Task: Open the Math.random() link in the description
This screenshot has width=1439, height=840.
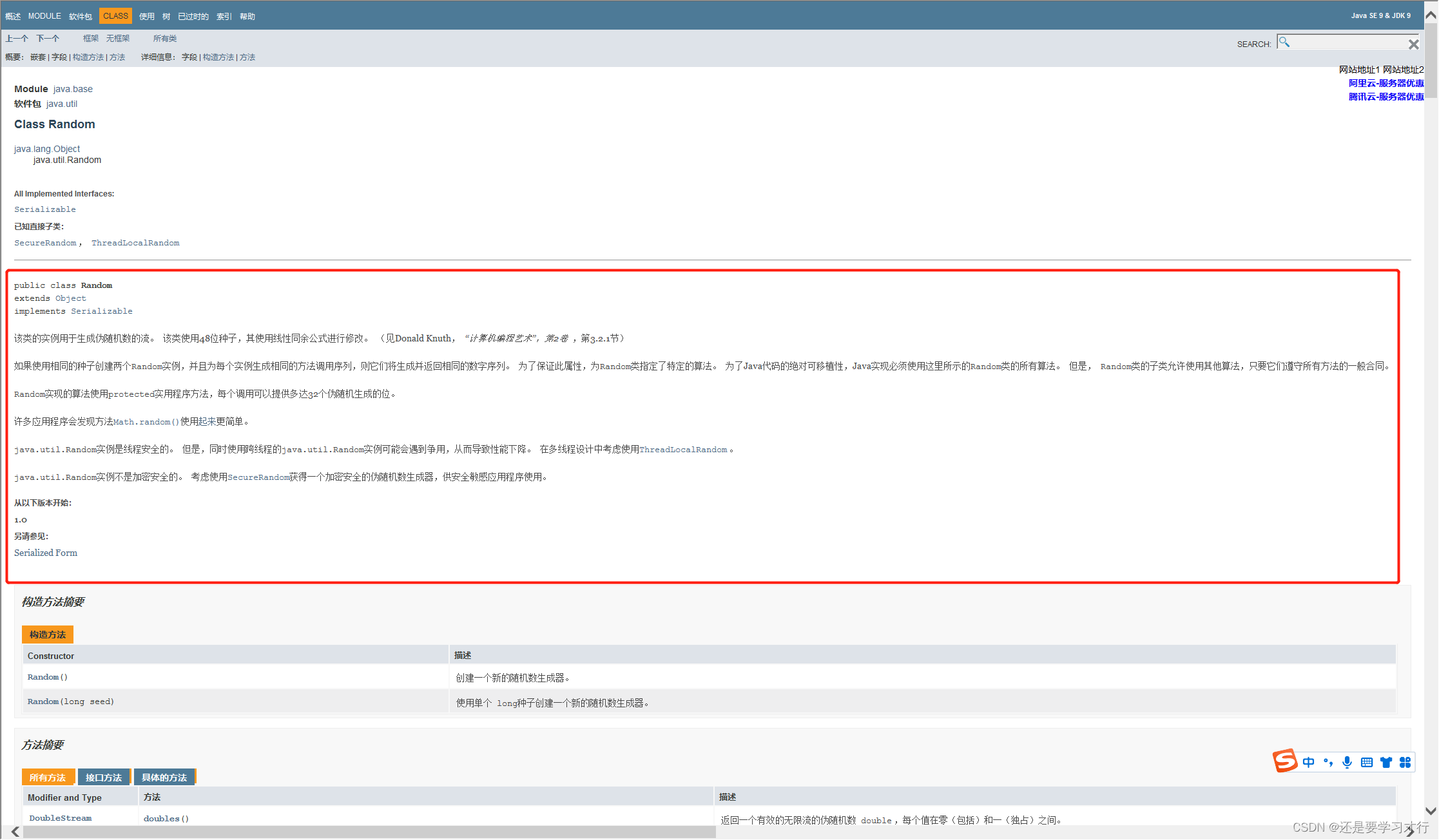Action: [146, 422]
